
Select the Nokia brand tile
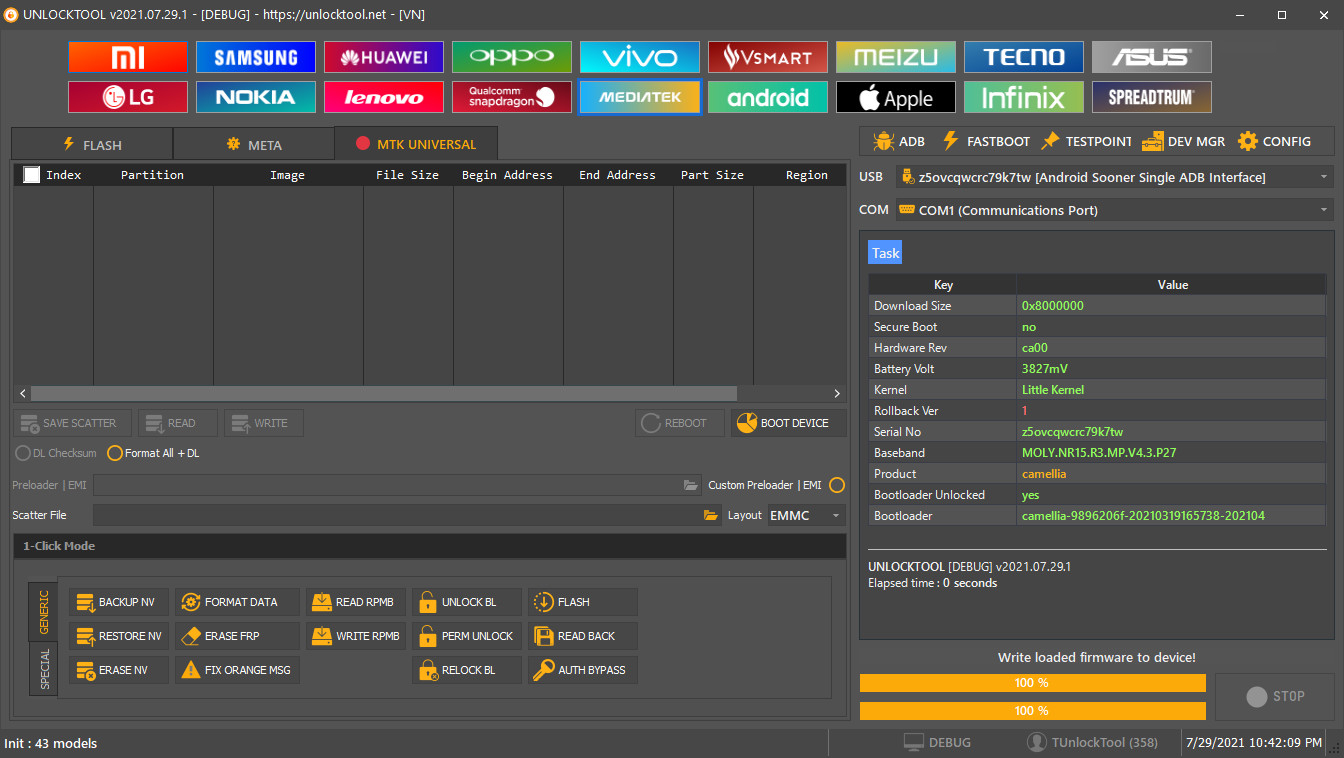tap(256, 97)
